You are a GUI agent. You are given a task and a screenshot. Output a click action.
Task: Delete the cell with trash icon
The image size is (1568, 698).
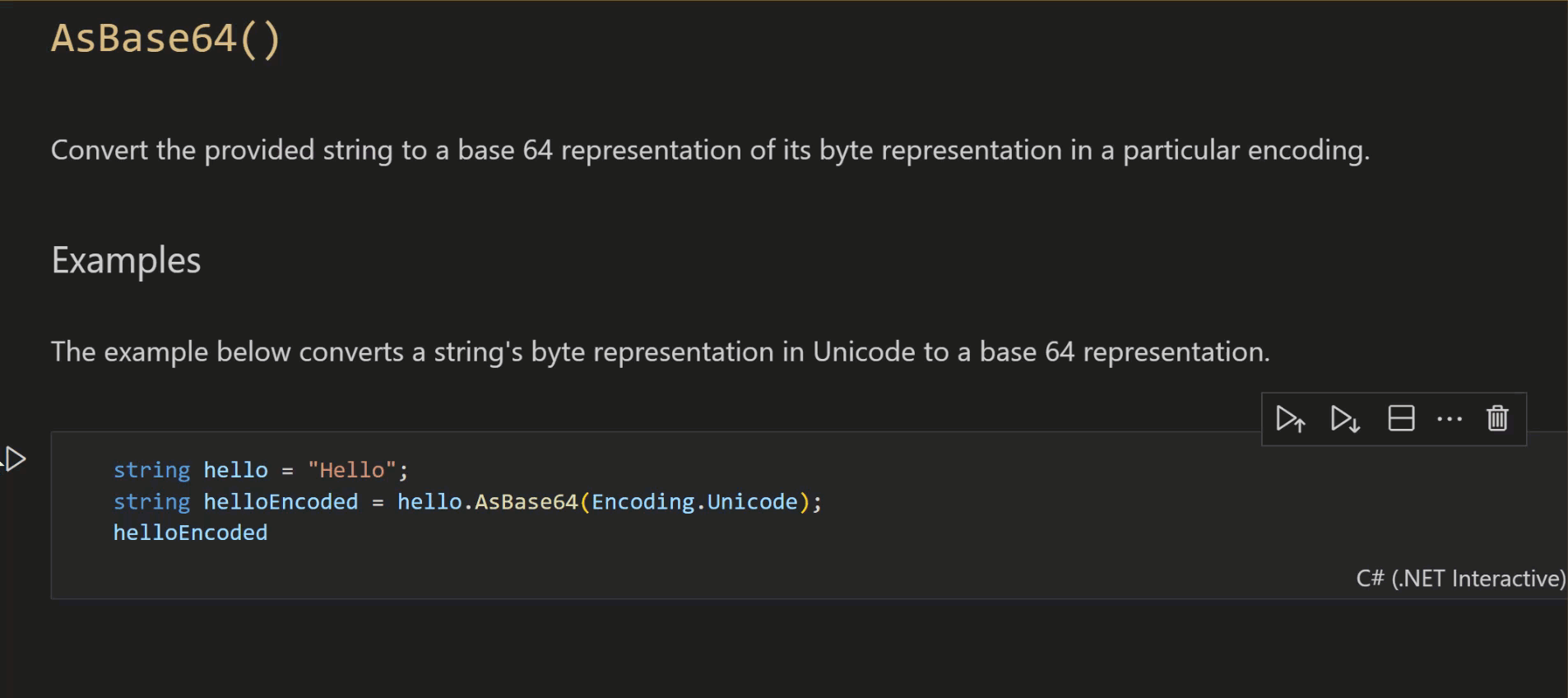pos(1497,419)
